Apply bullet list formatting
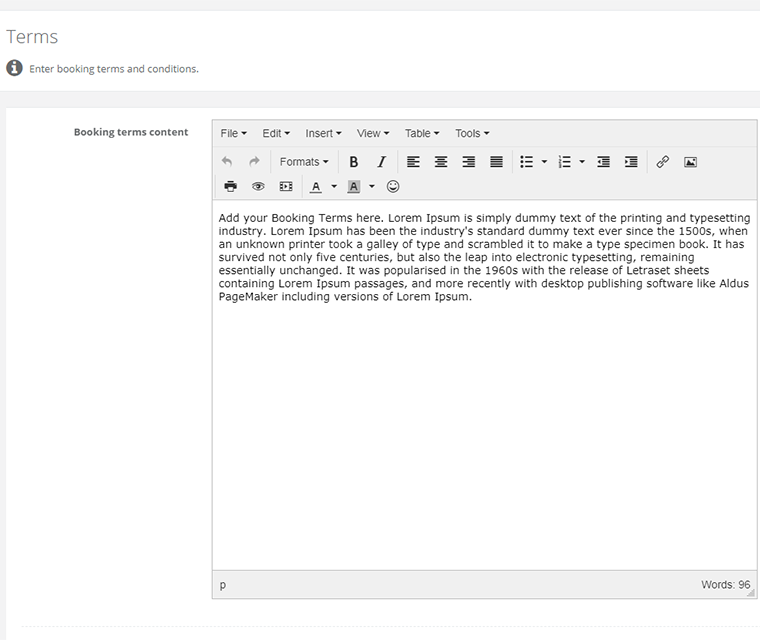 tap(526, 161)
